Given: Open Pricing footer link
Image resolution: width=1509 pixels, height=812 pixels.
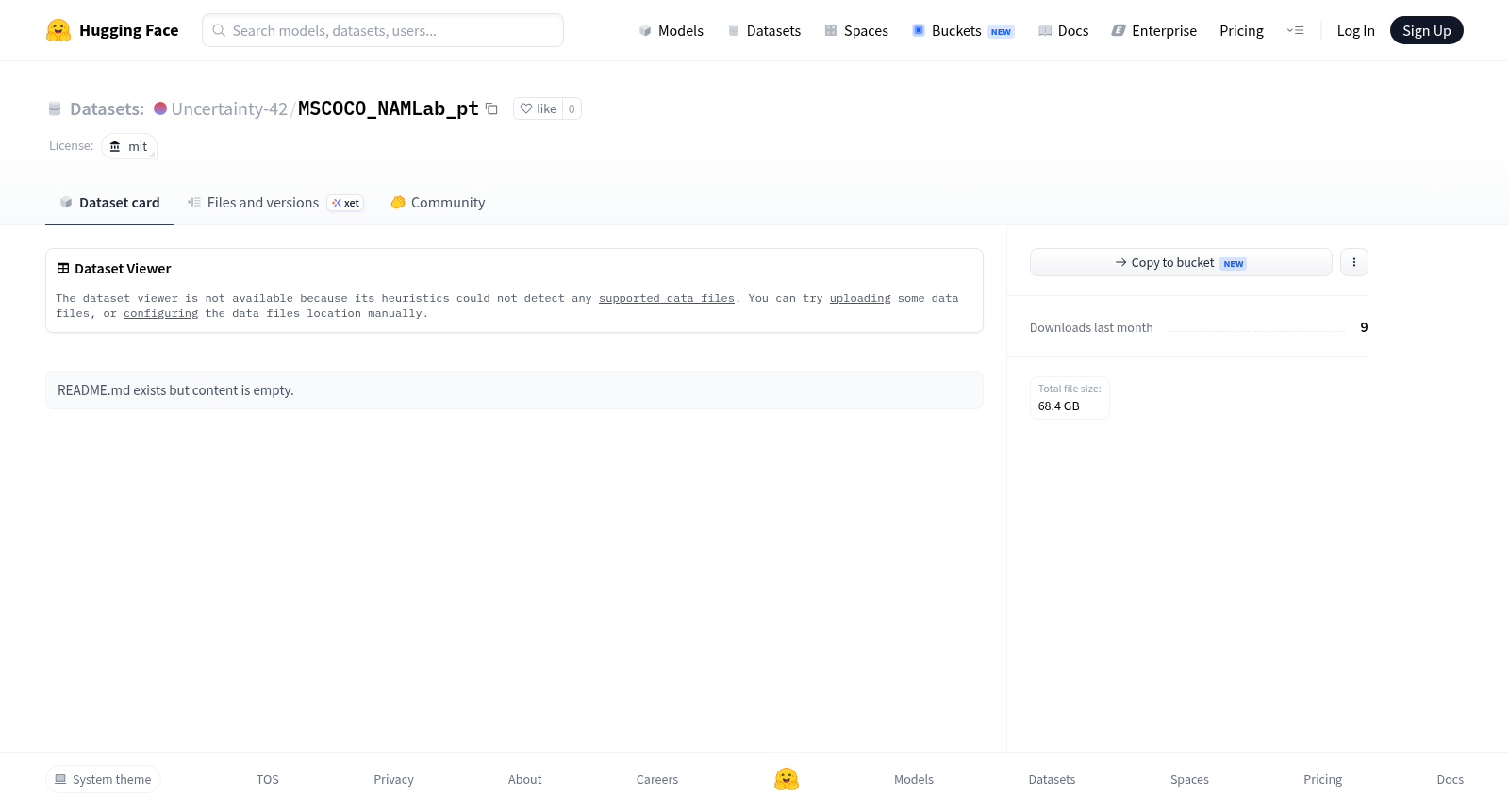Looking at the screenshot, I should (x=1322, y=779).
